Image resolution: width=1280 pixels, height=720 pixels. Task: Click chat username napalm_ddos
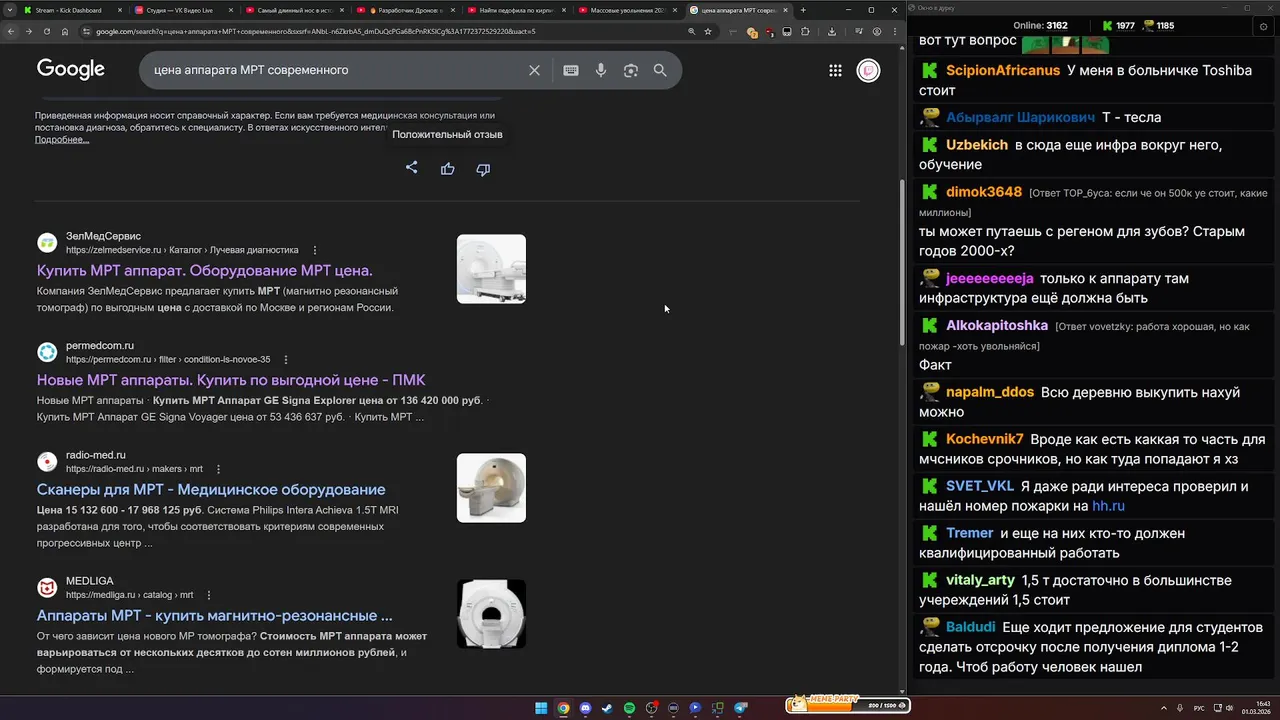click(x=990, y=392)
